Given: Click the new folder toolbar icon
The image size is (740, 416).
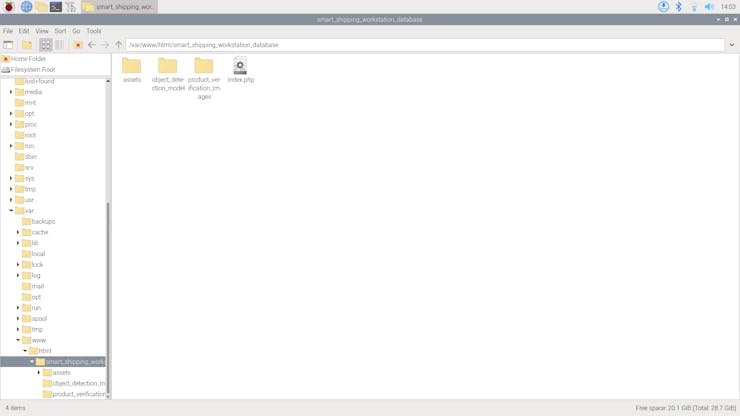Looking at the screenshot, I should [27, 45].
